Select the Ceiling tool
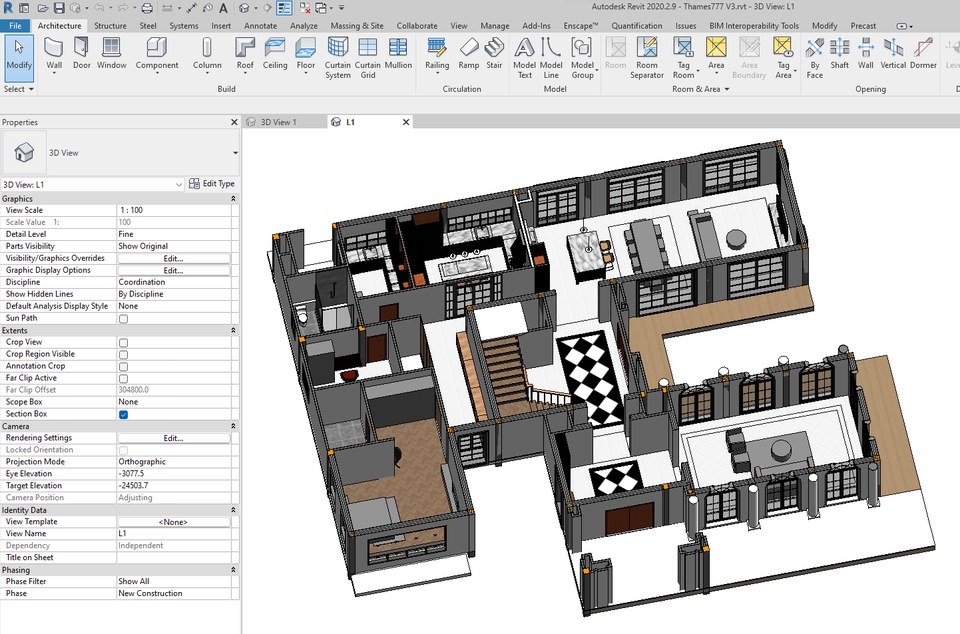The height and width of the screenshot is (634, 960). (x=275, y=54)
